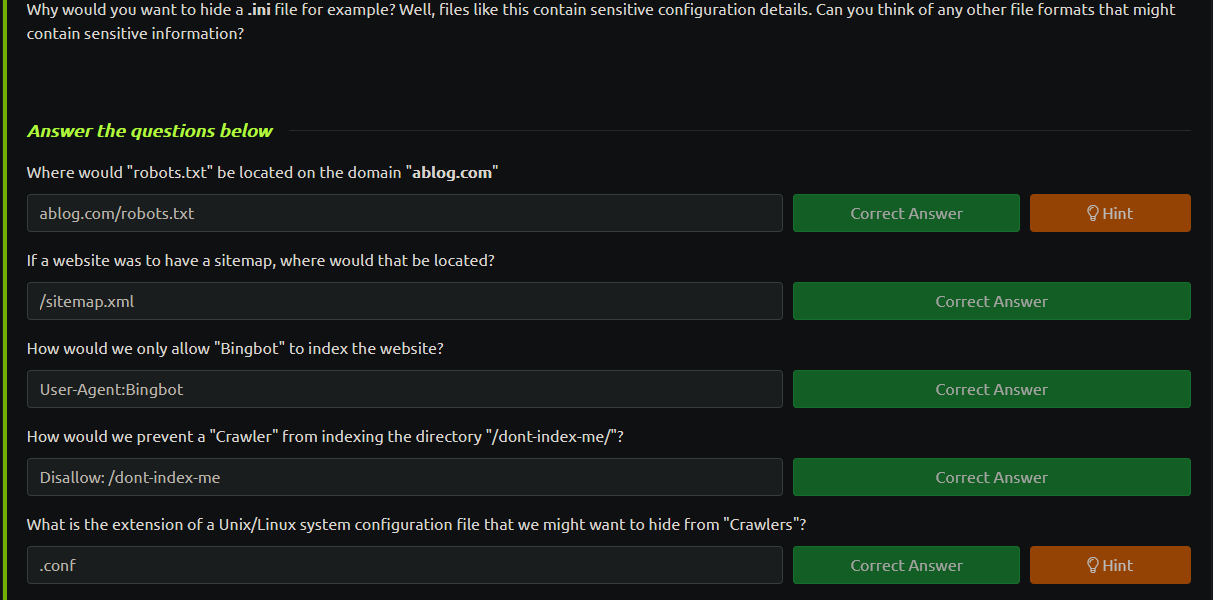Click Correct Answer beside the .conf field
The height and width of the screenshot is (600, 1213).
(906, 565)
